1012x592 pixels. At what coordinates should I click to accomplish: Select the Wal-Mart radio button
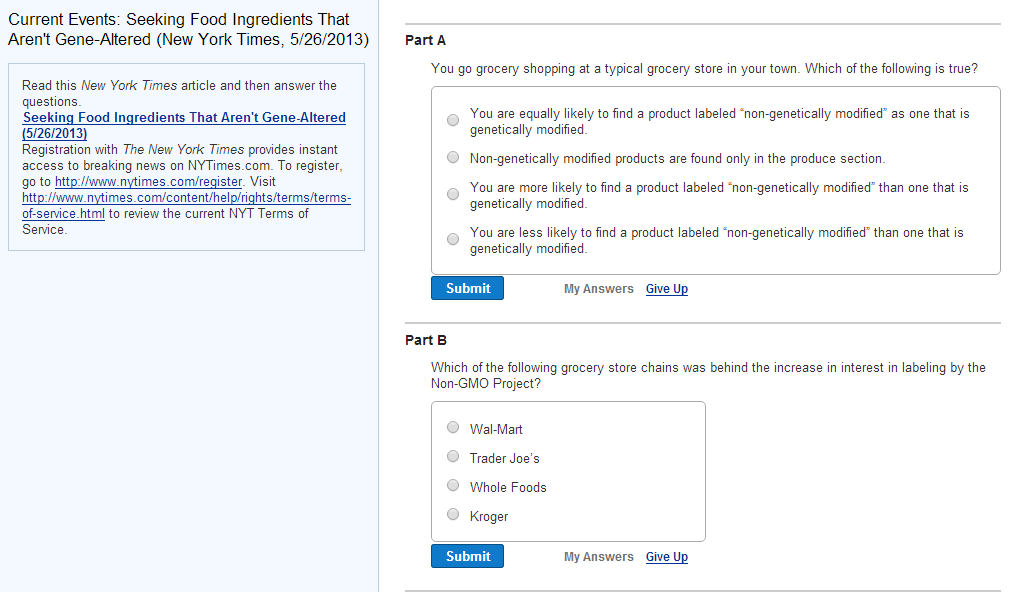453,428
